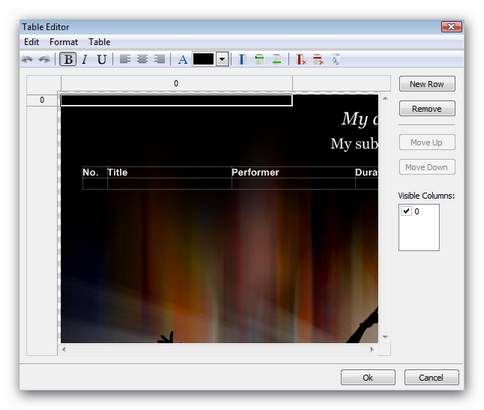The width and height of the screenshot is (484, 410).
Task: Center align text in cell
Action: click(142, 60)
